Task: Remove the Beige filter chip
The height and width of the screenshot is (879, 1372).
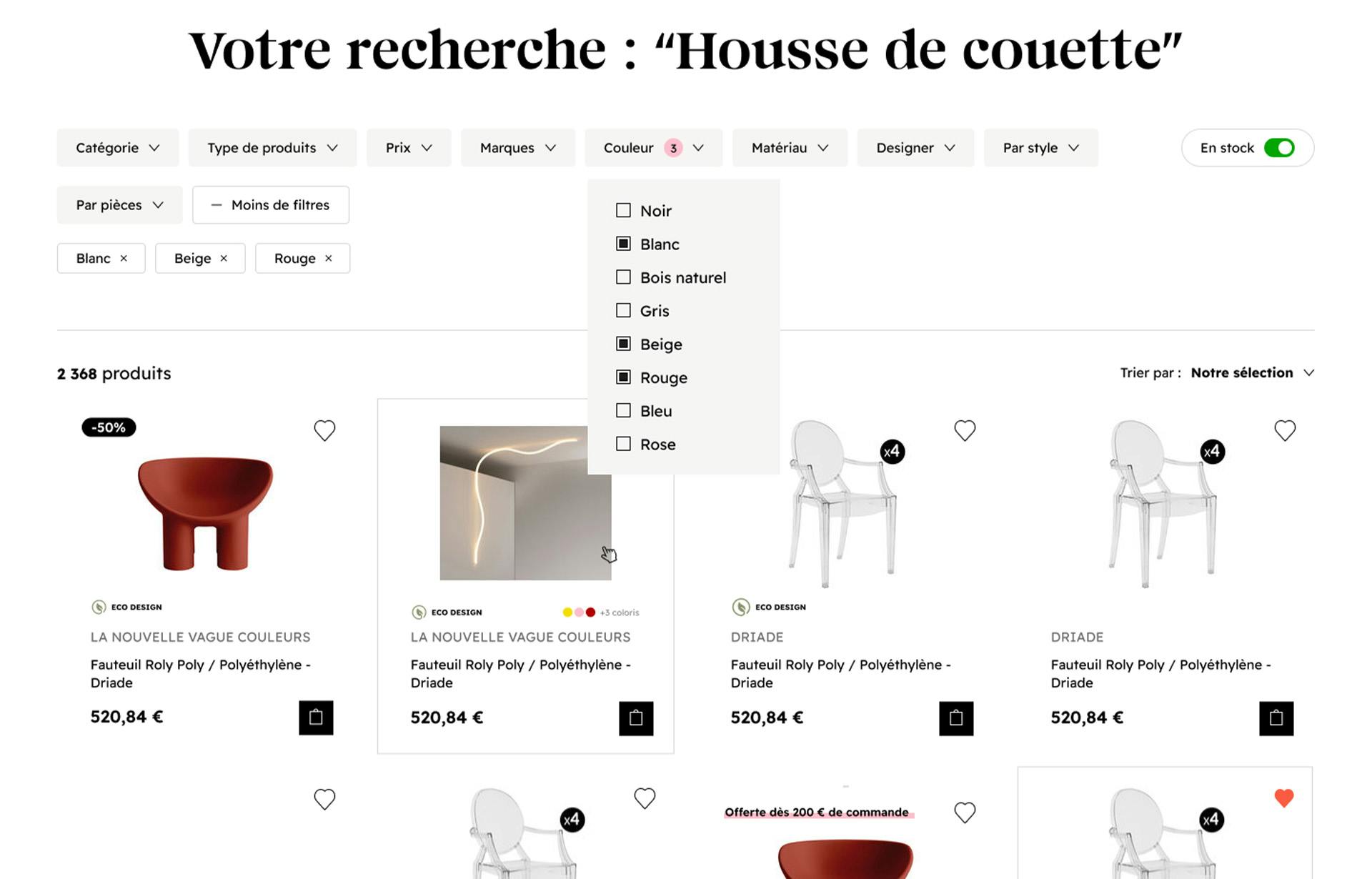Action: (224, 259)
